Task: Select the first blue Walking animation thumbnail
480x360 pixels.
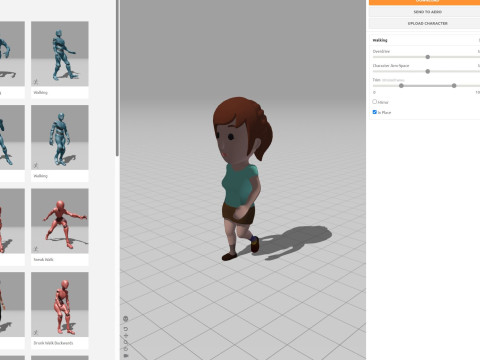Action: 60,54
